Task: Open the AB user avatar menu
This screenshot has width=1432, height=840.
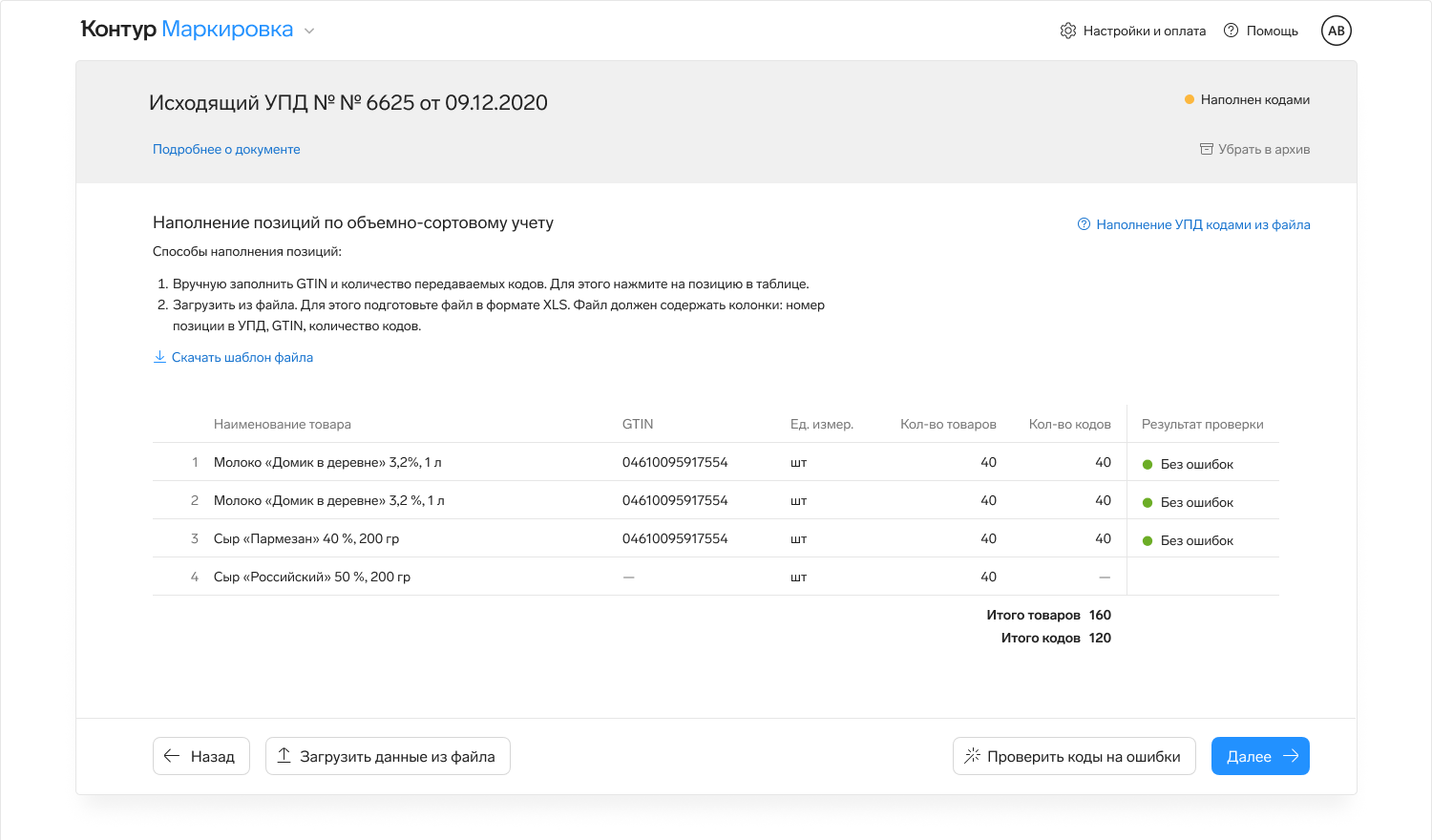Action: pos(1336,31)
